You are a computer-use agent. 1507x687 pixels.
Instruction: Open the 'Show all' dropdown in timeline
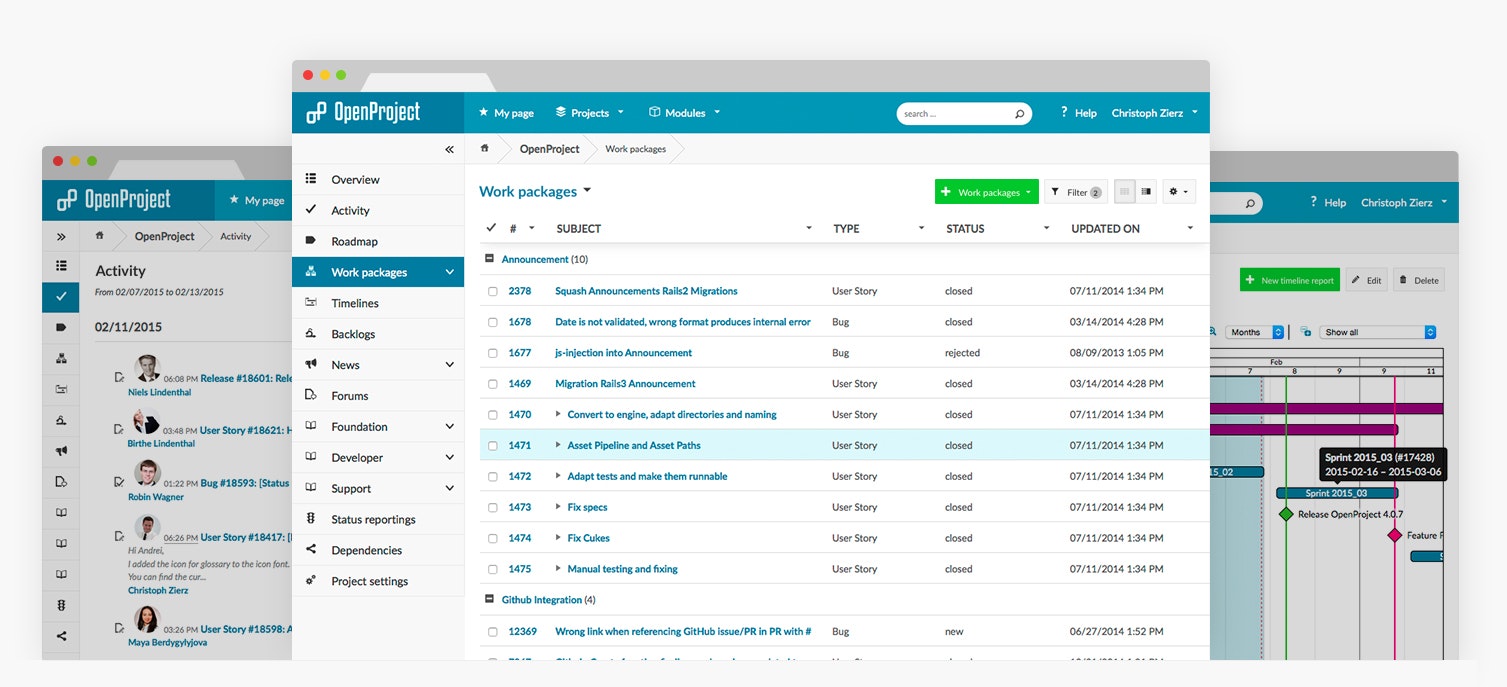1378,332
